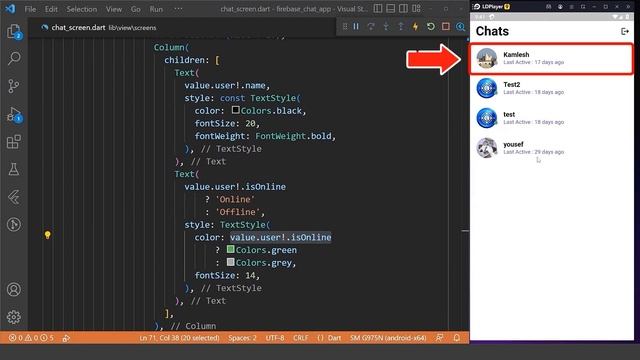Click yousef's avatar thumbnail
The height and width of the screenshot is (360, 640).
[487, 148]
